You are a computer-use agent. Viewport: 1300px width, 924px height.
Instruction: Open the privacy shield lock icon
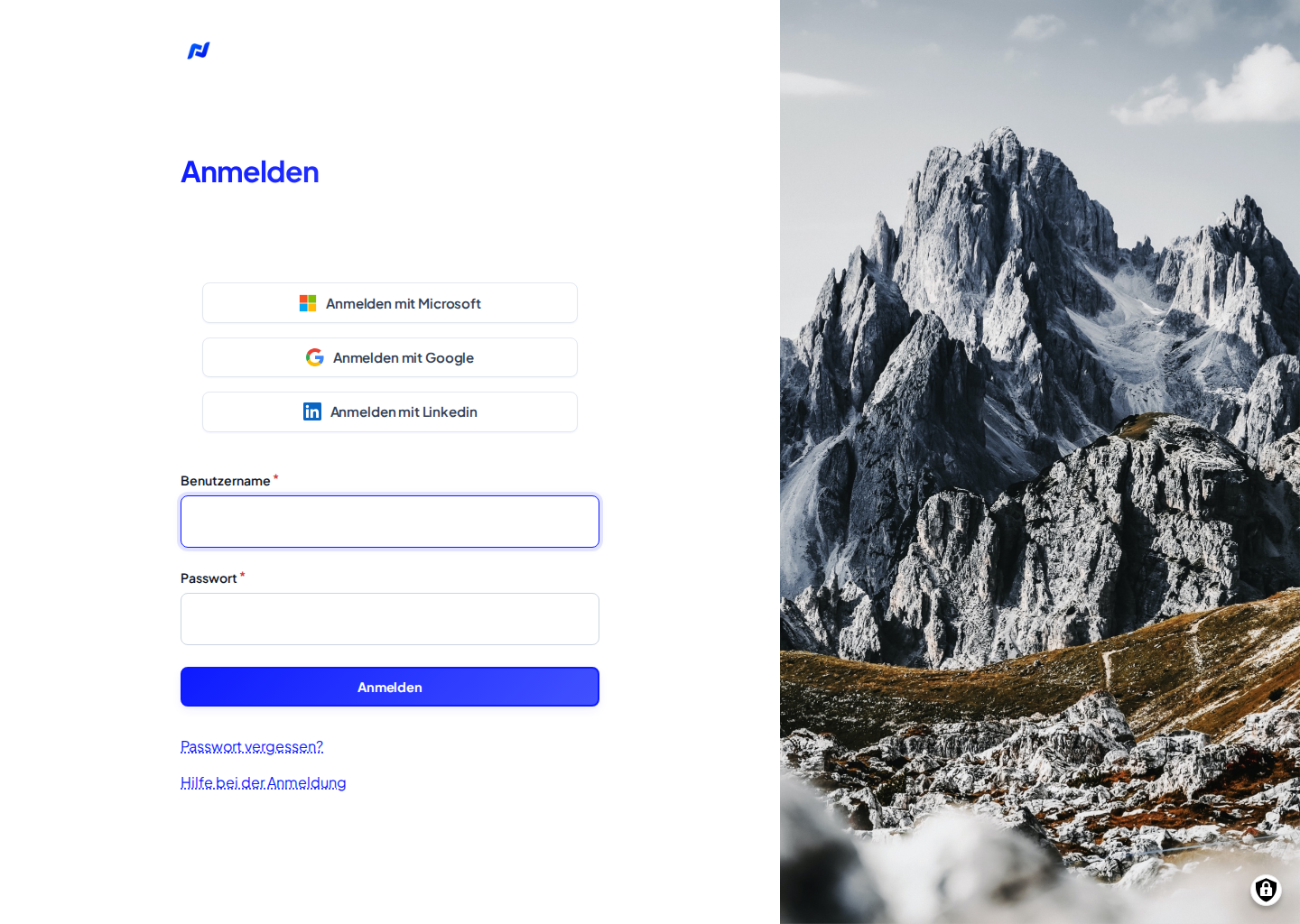pyautogui.click(x=1266, y=890)
